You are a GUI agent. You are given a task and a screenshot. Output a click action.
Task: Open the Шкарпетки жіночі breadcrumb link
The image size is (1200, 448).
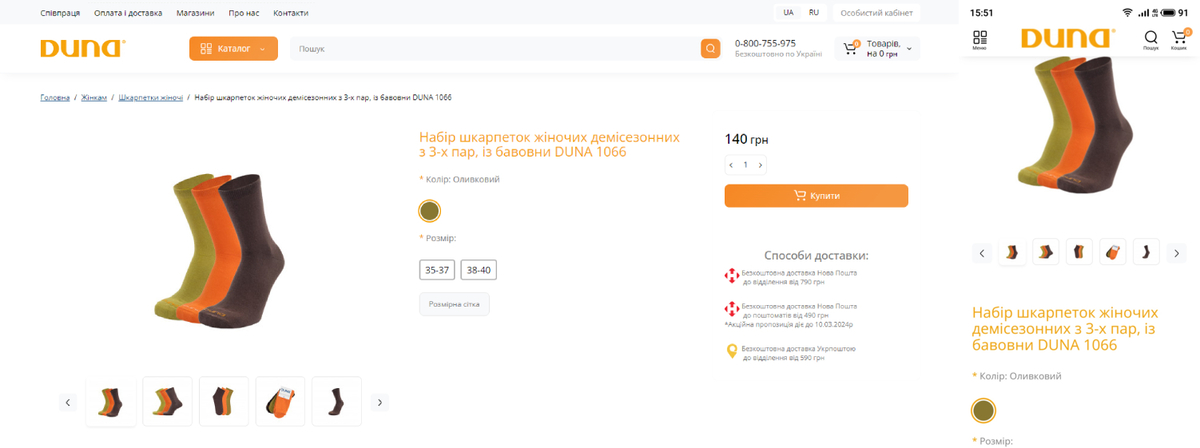(x=150, y=98)
